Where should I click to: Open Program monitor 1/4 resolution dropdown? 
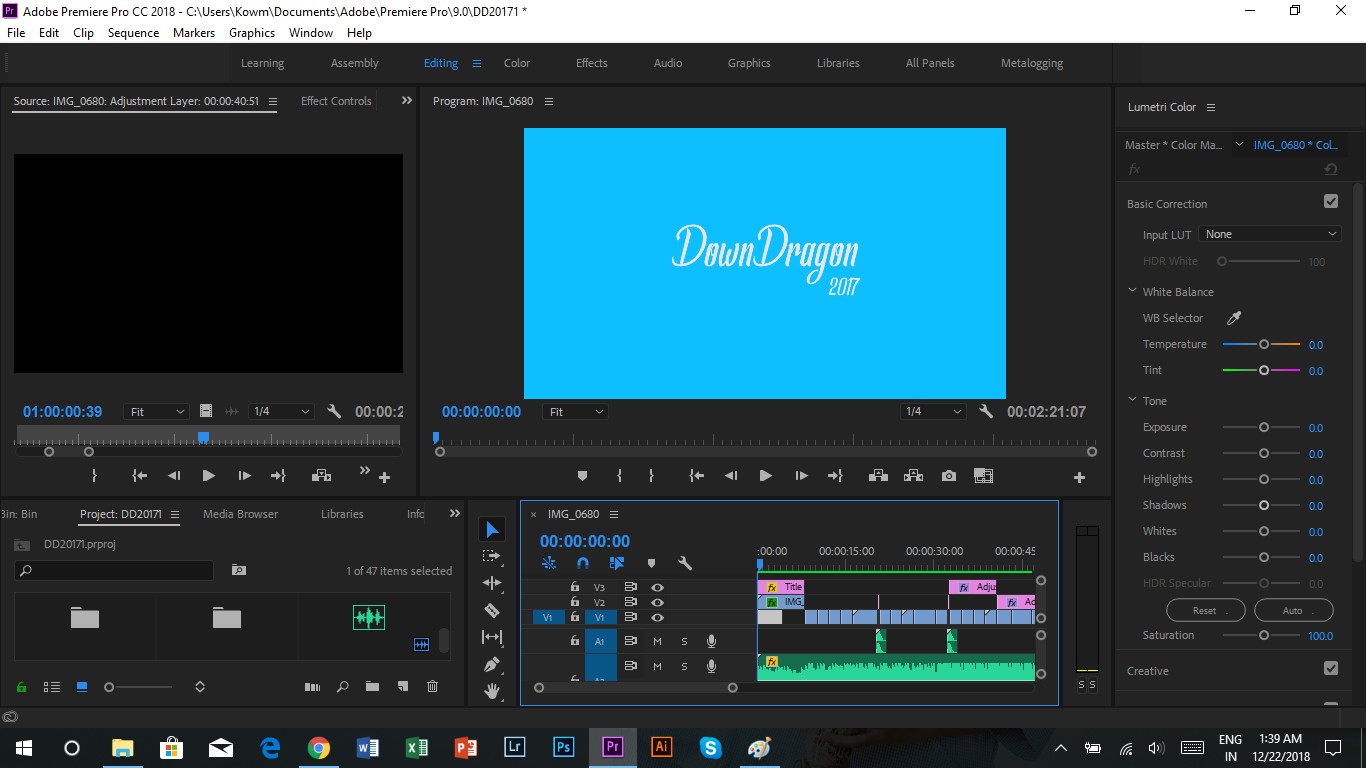pos(933,412)
